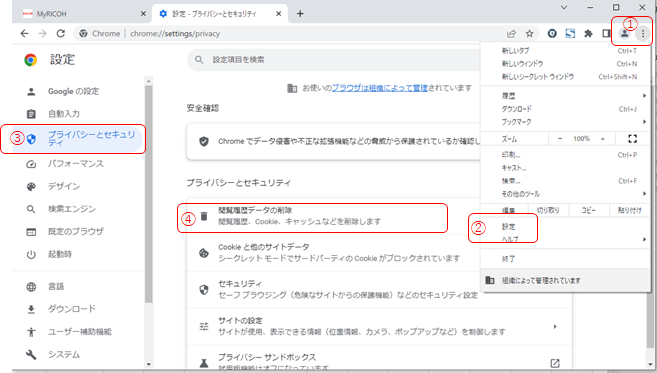Select 自動入力 in the sidebar

coord(64,114)
